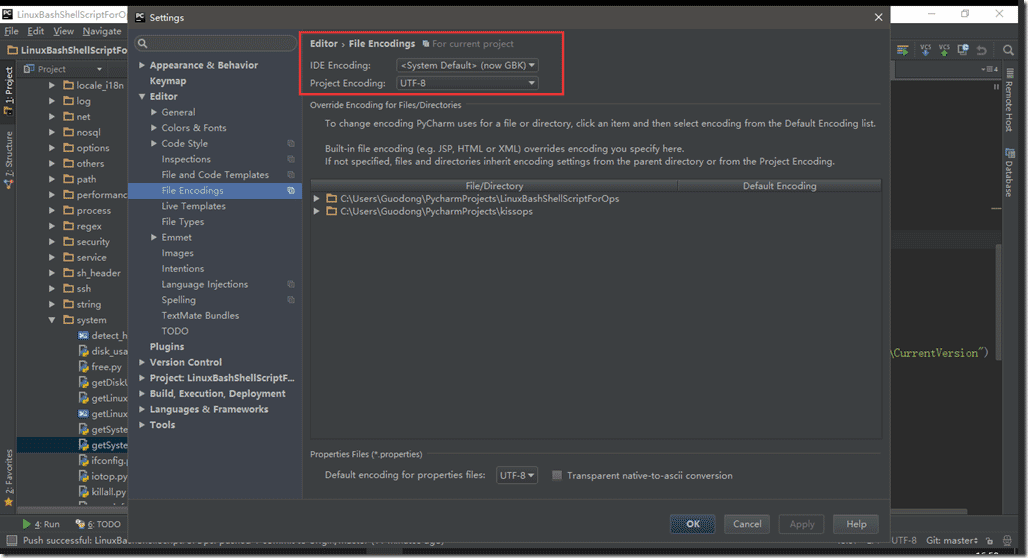Click the VCS commit changes icon
Viewport: 1028px width, 558px height.
tap(944, 50)
